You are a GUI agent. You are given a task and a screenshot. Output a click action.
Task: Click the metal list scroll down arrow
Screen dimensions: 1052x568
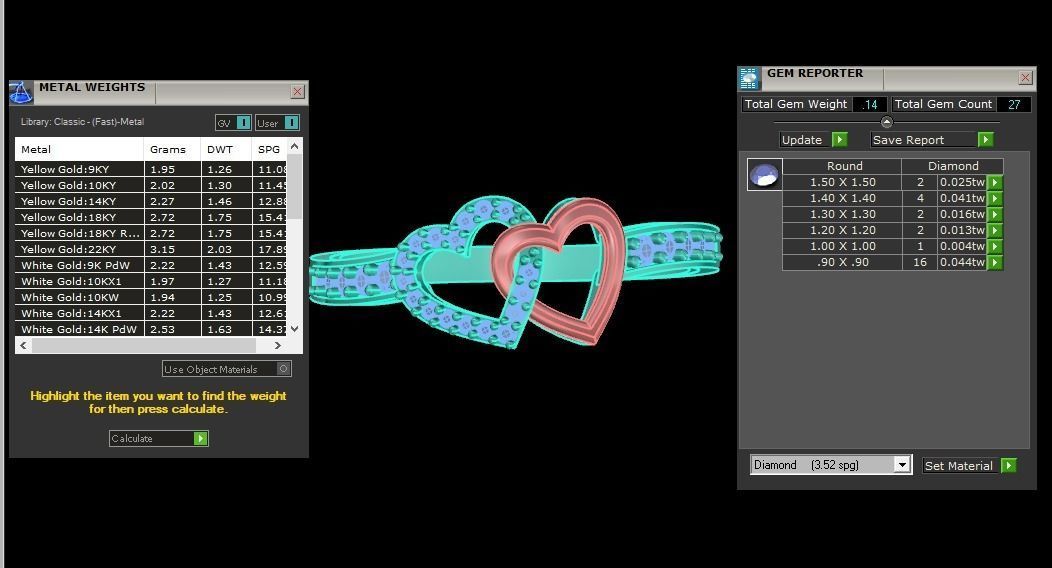point(295,329)
